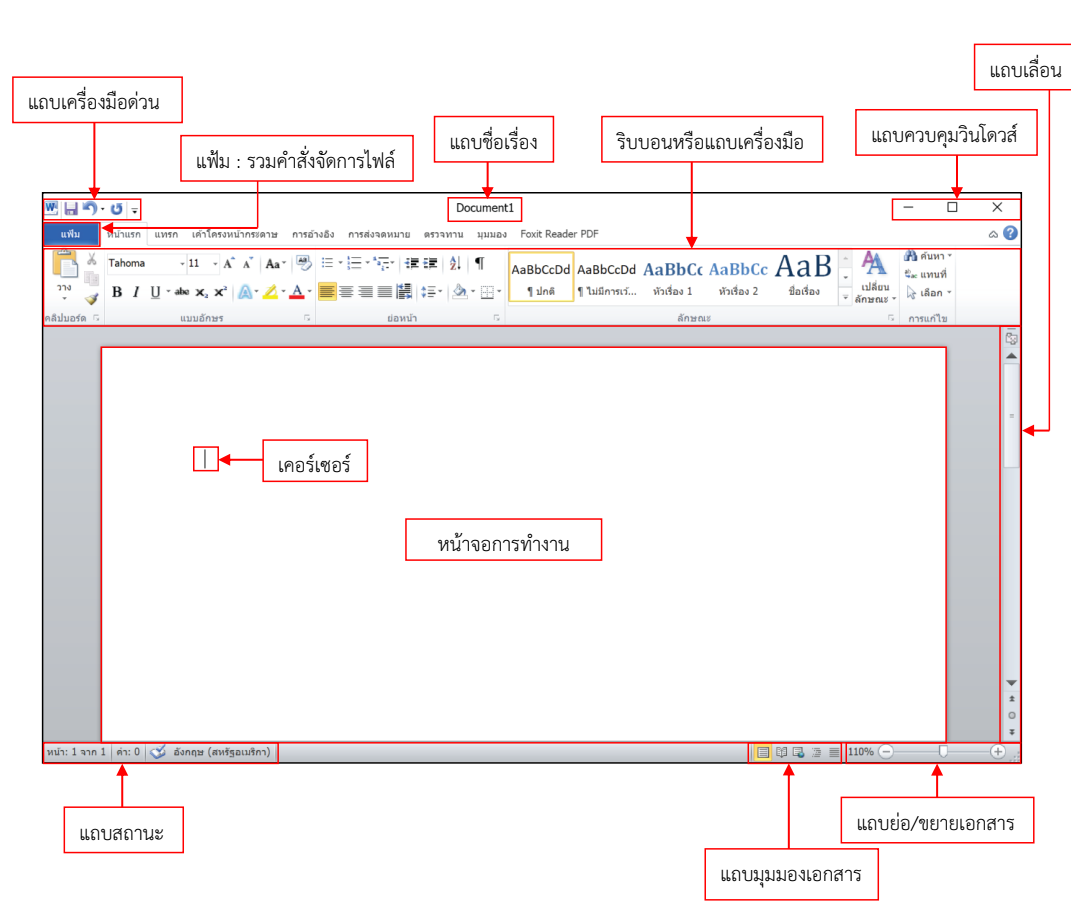Click the Undo arrow icon
This screenshot has height=917, width=1071.
89,209
